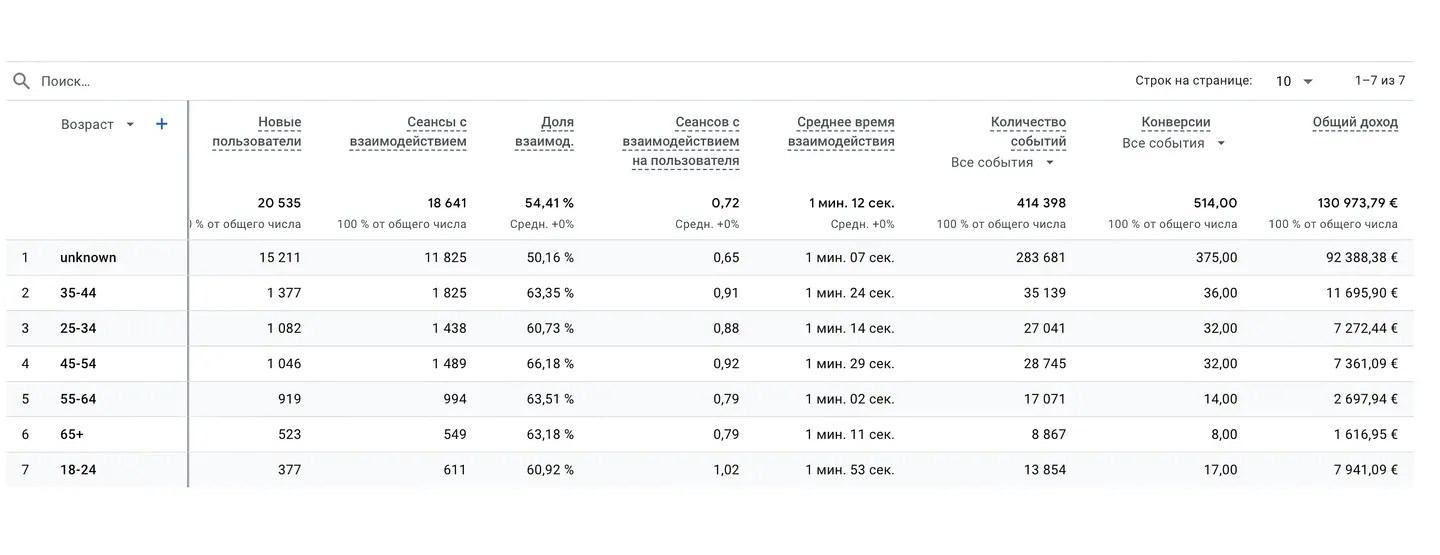The image size is (1440, 555).
Task: Expand the Возраст dimension dropdown
Action: point(130,125)
